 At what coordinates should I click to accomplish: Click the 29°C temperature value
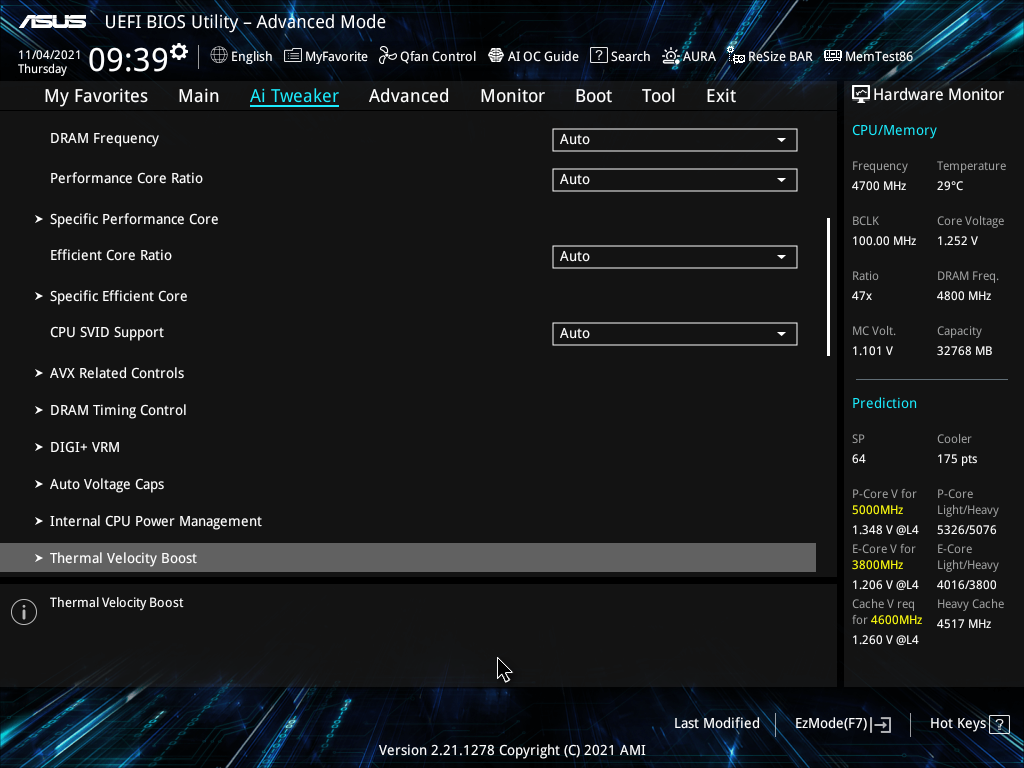[950, 186]
